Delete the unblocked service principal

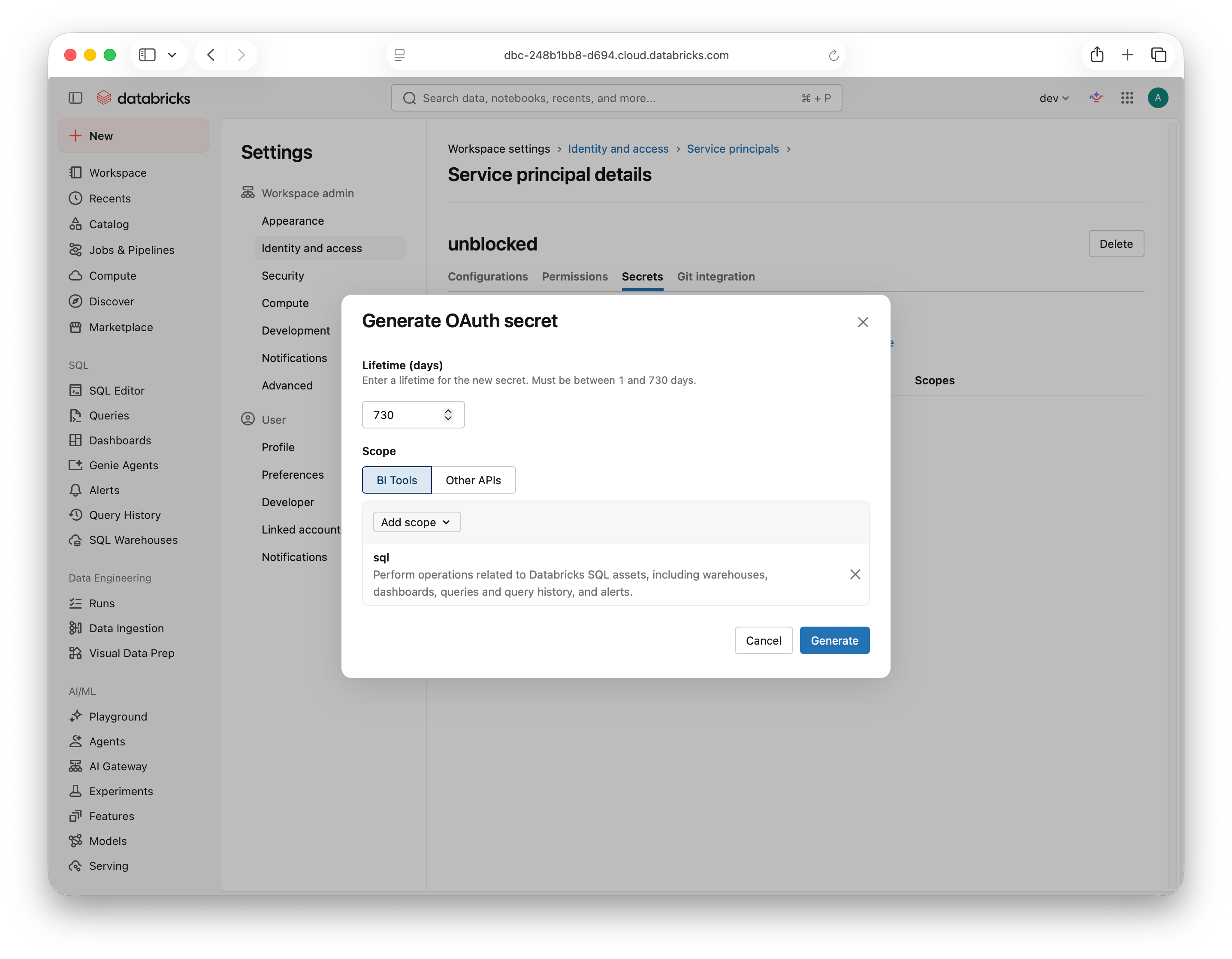point(1116,244)
